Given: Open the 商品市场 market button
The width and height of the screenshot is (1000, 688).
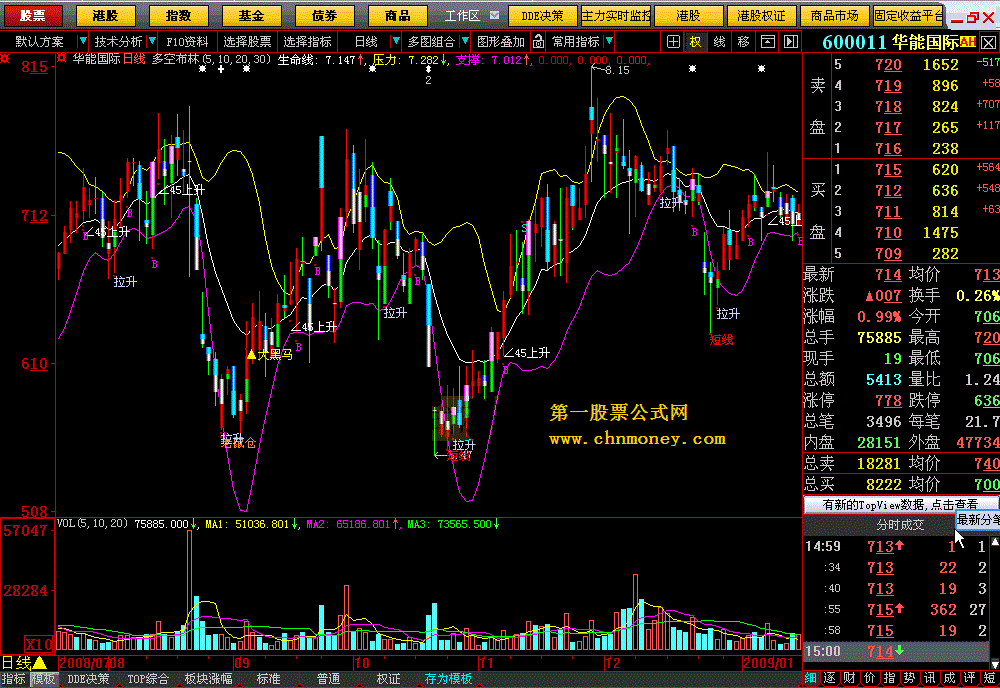Looking at the screenshot, I should coord(835,15).
